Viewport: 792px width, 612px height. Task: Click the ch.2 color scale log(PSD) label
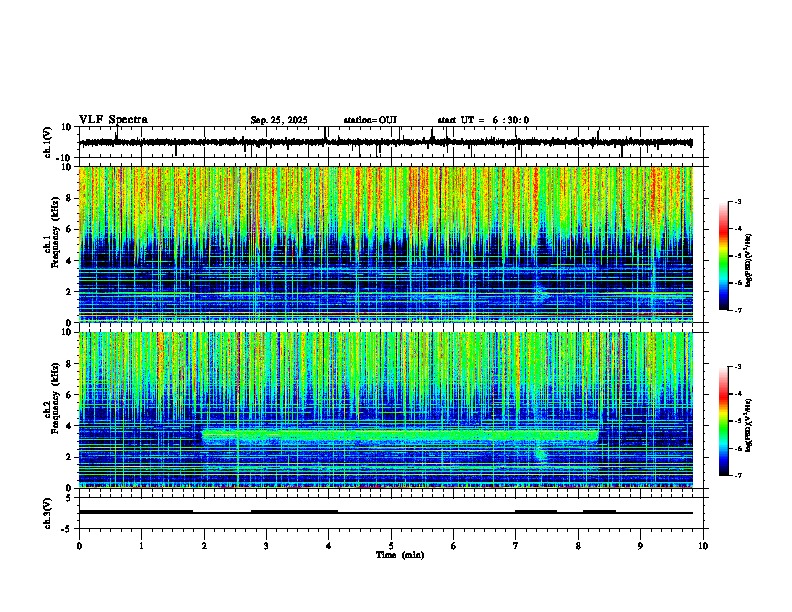pos(749,426)
